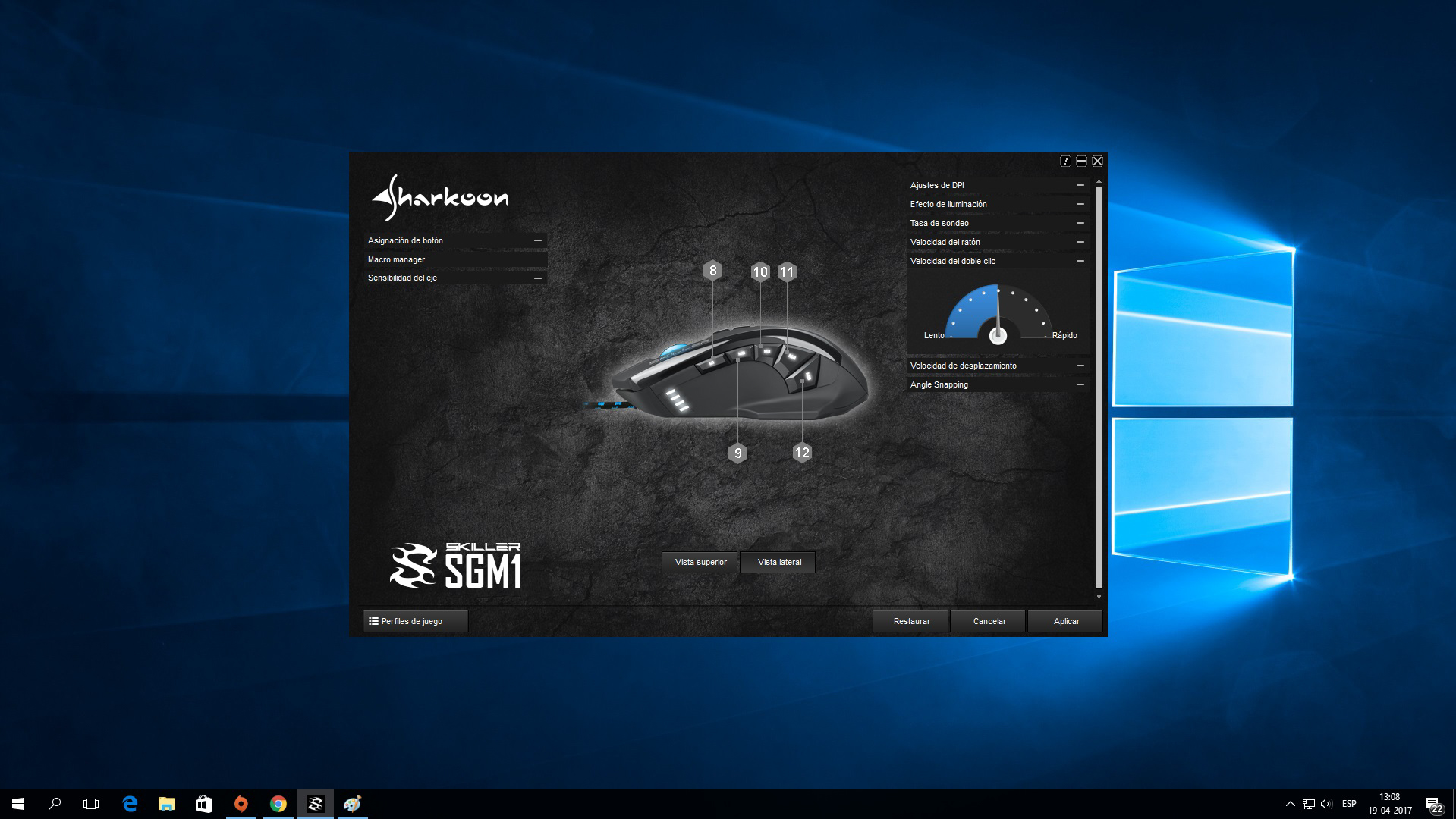Viewport: 1456px width, 819px height.
Task: Expand Velocidad del ratón section
Action: coord(998,242)
